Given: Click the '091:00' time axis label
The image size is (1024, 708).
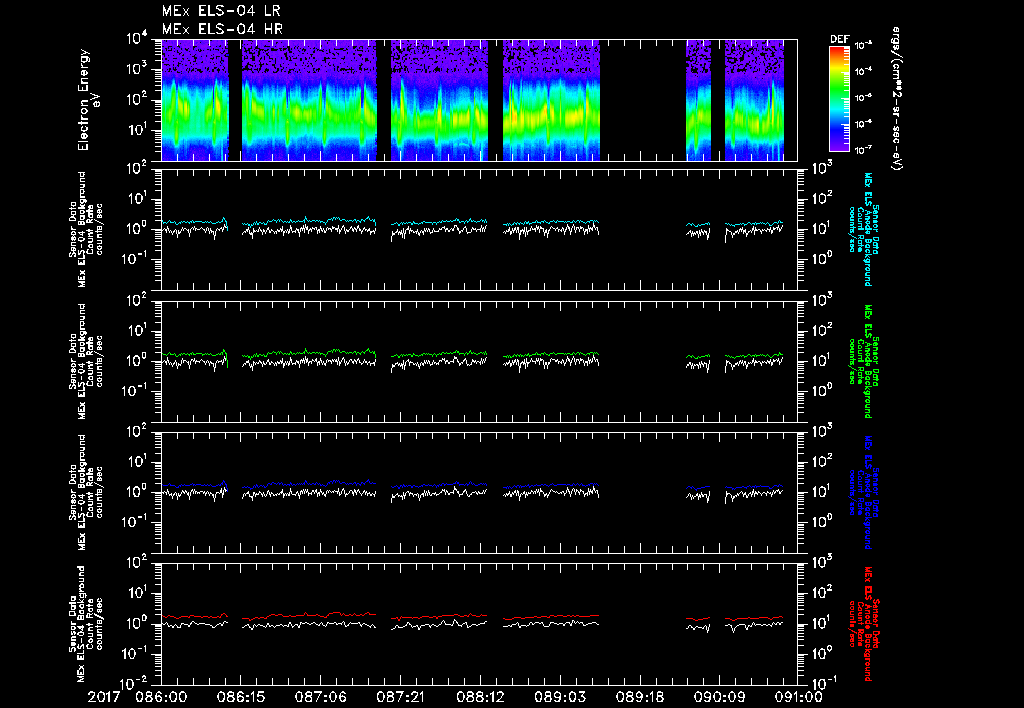Looking at the screenshot, I should 798,697.
